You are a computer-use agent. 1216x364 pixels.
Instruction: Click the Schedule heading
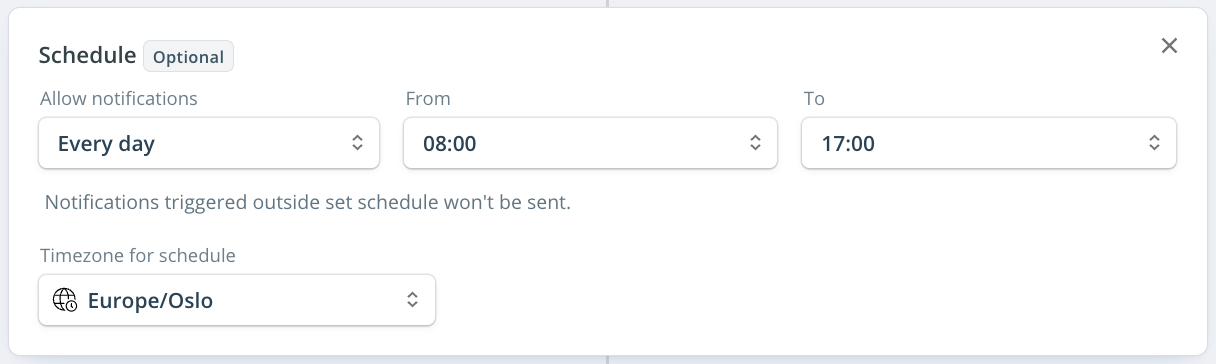click(87, 55)
